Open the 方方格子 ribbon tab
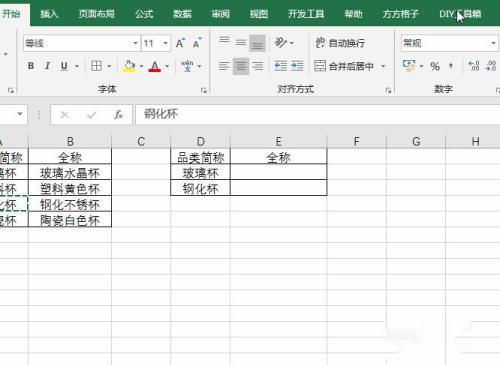 400,14
